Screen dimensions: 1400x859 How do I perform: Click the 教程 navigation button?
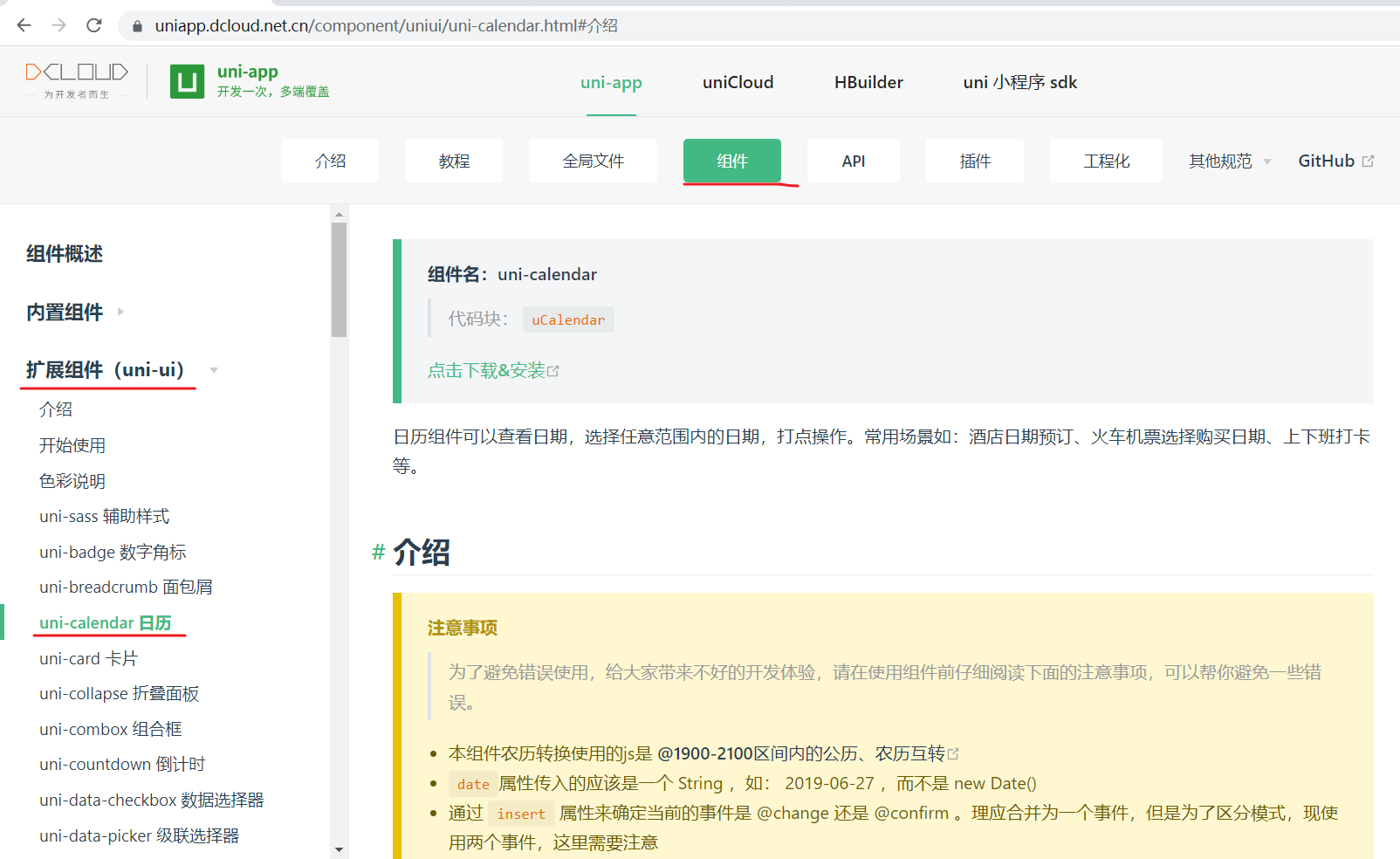tap(454, 161)
